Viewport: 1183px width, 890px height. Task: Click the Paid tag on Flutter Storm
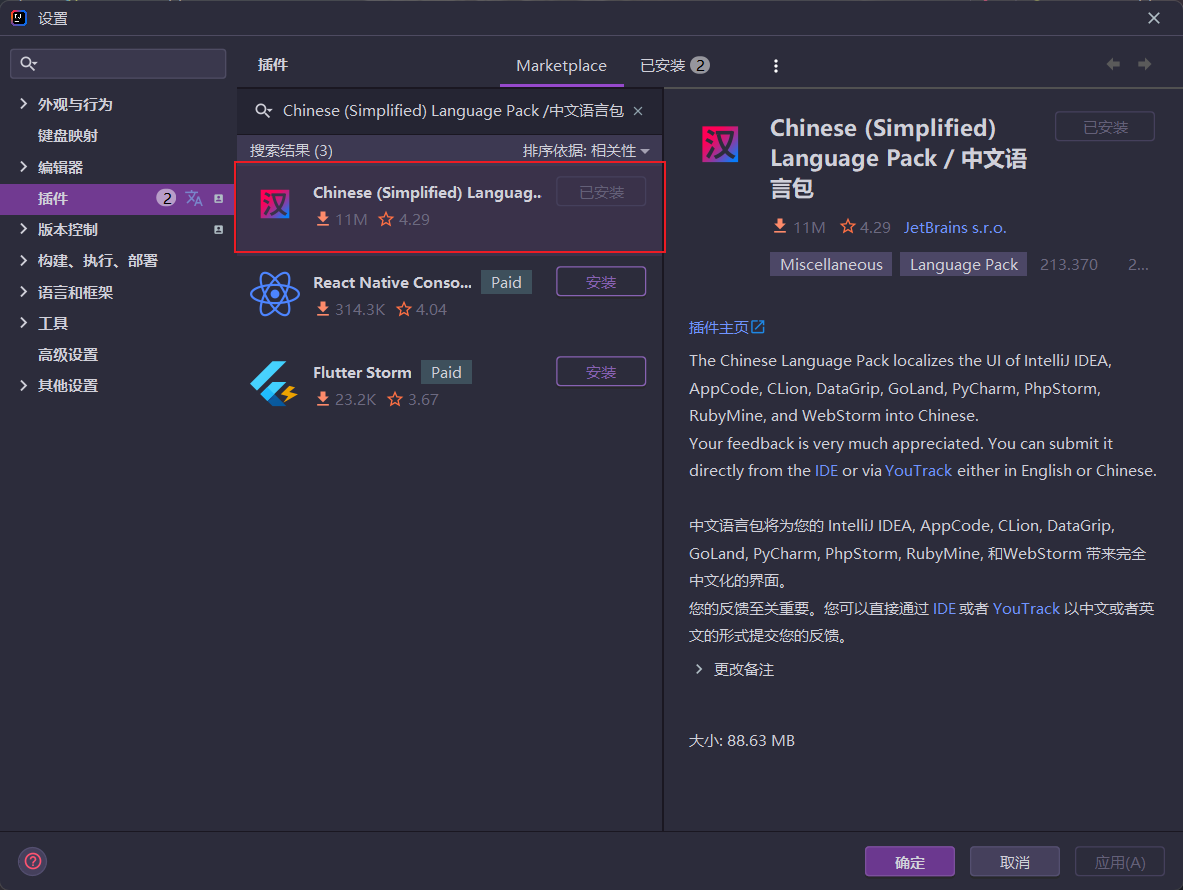pos(446,372)
